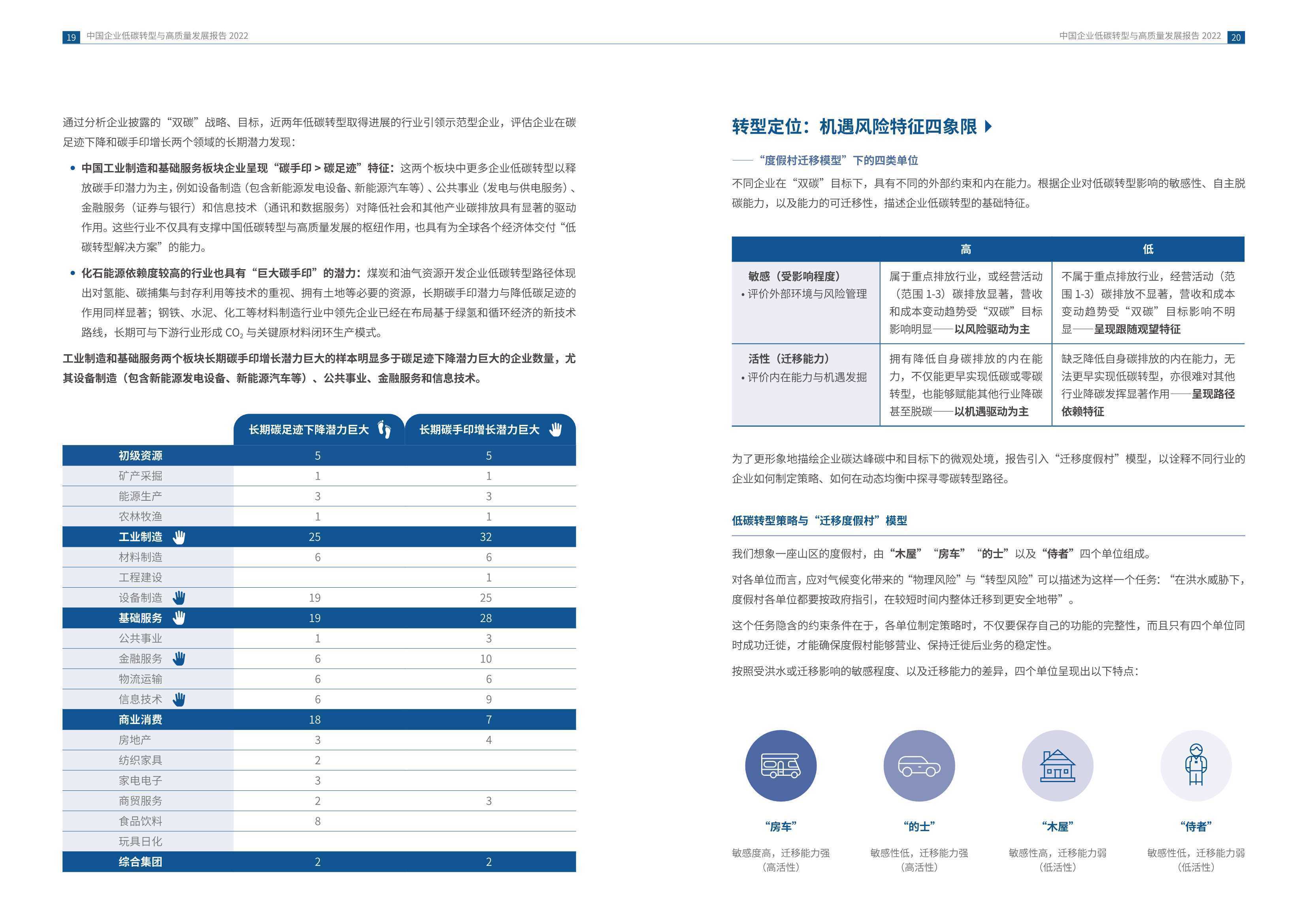Click the “房车” camper van circle icon

click(781, 766)
